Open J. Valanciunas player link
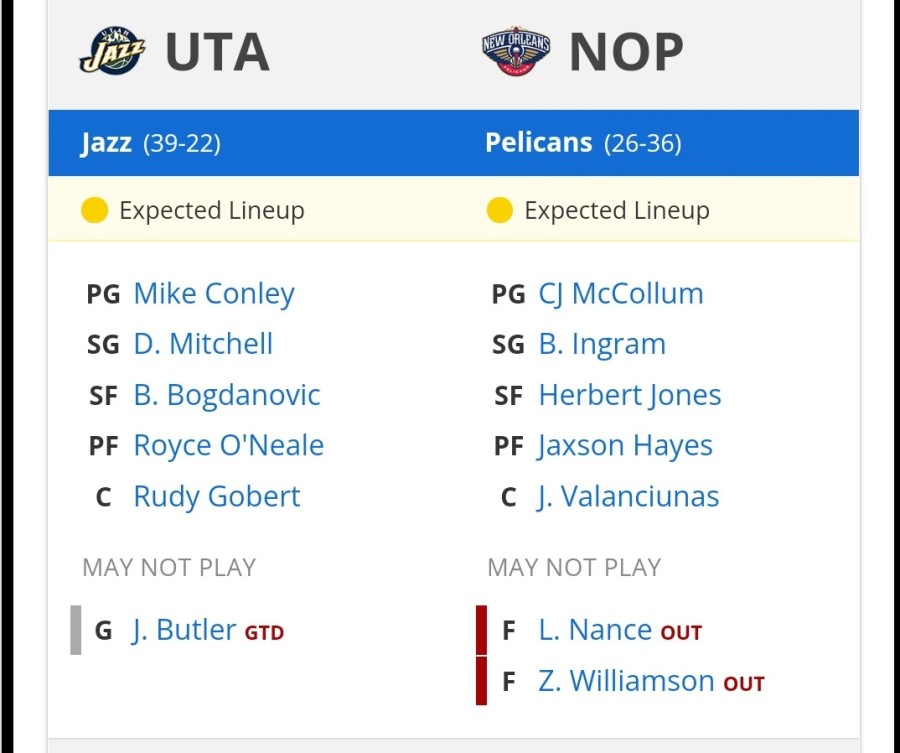 pos(629,496)
